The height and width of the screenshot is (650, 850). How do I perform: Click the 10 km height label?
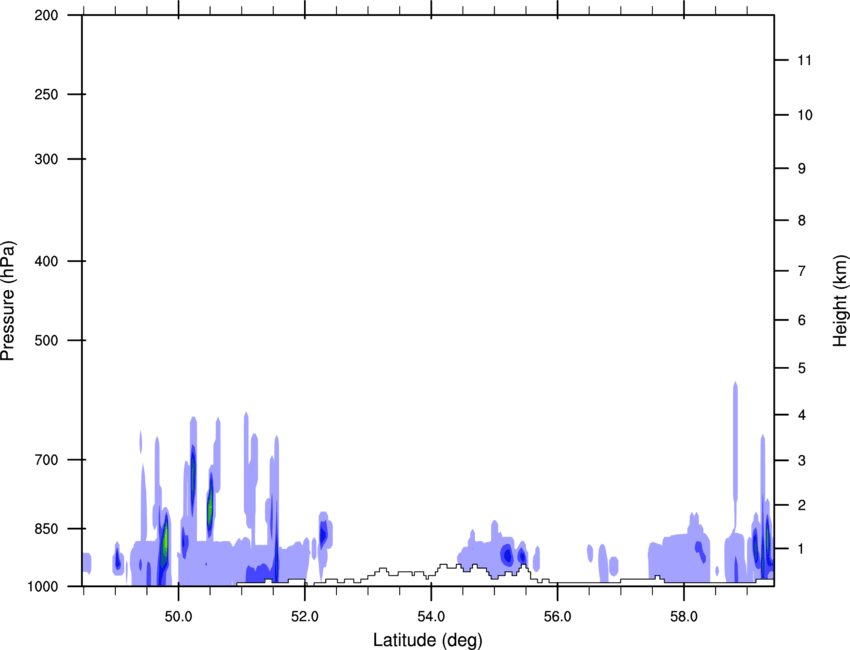[805, 115]
